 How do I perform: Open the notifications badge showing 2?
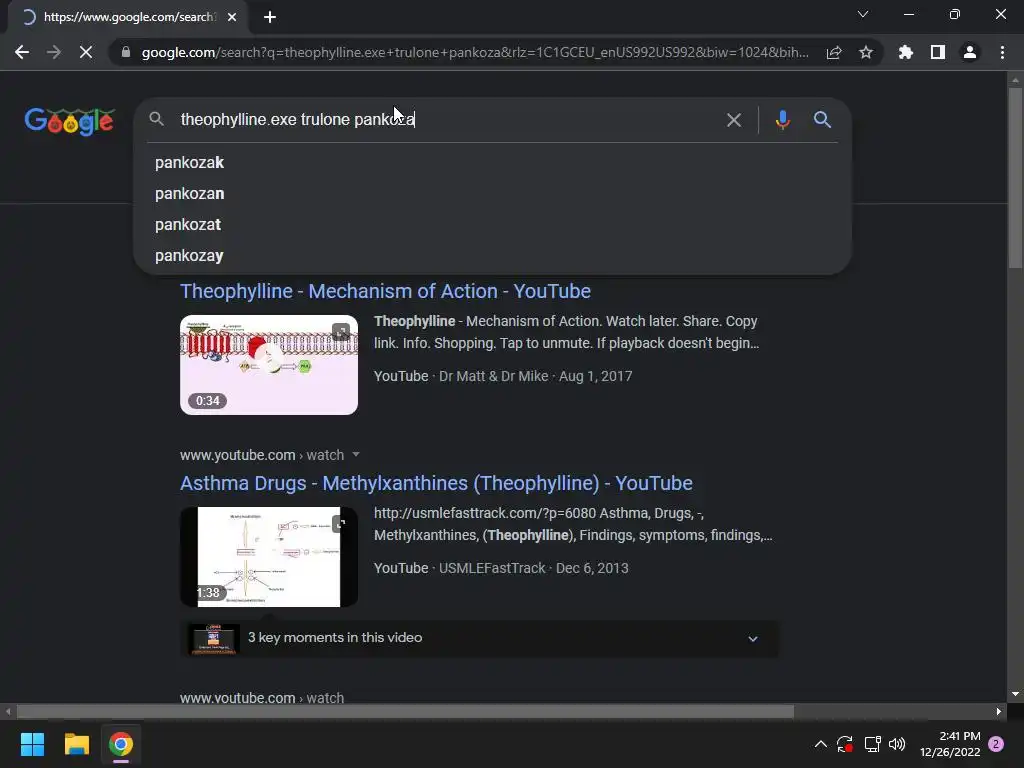tap(997, 744)
